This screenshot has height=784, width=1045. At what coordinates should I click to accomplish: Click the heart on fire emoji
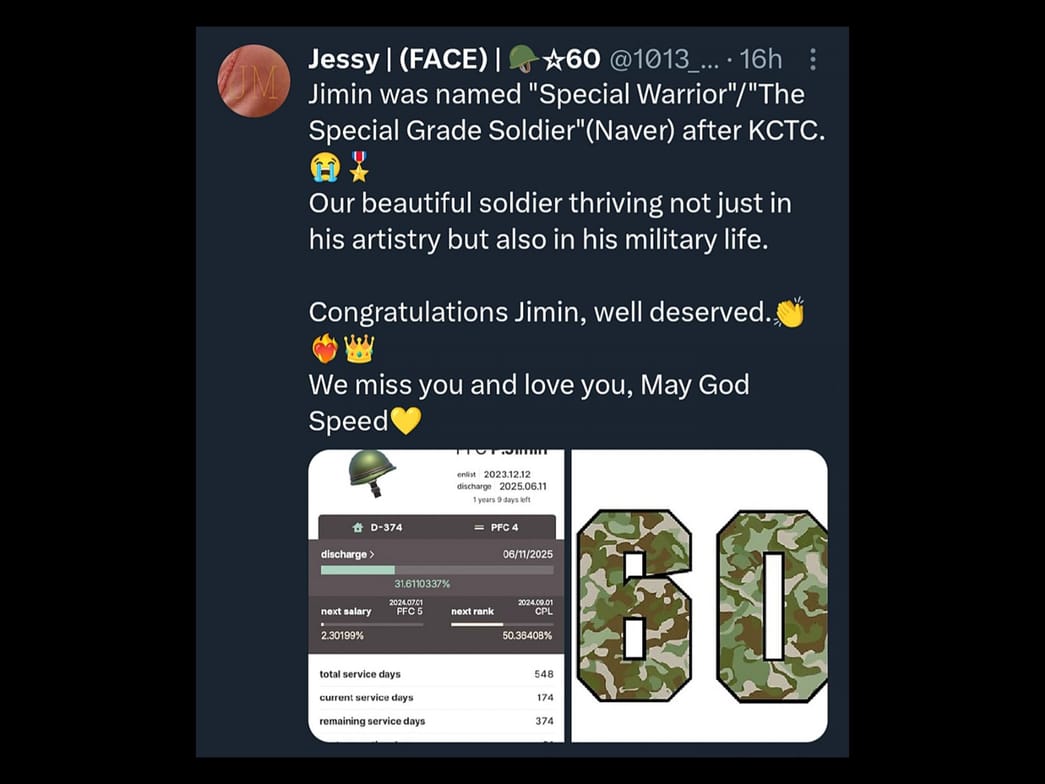(x=325, y=349)
